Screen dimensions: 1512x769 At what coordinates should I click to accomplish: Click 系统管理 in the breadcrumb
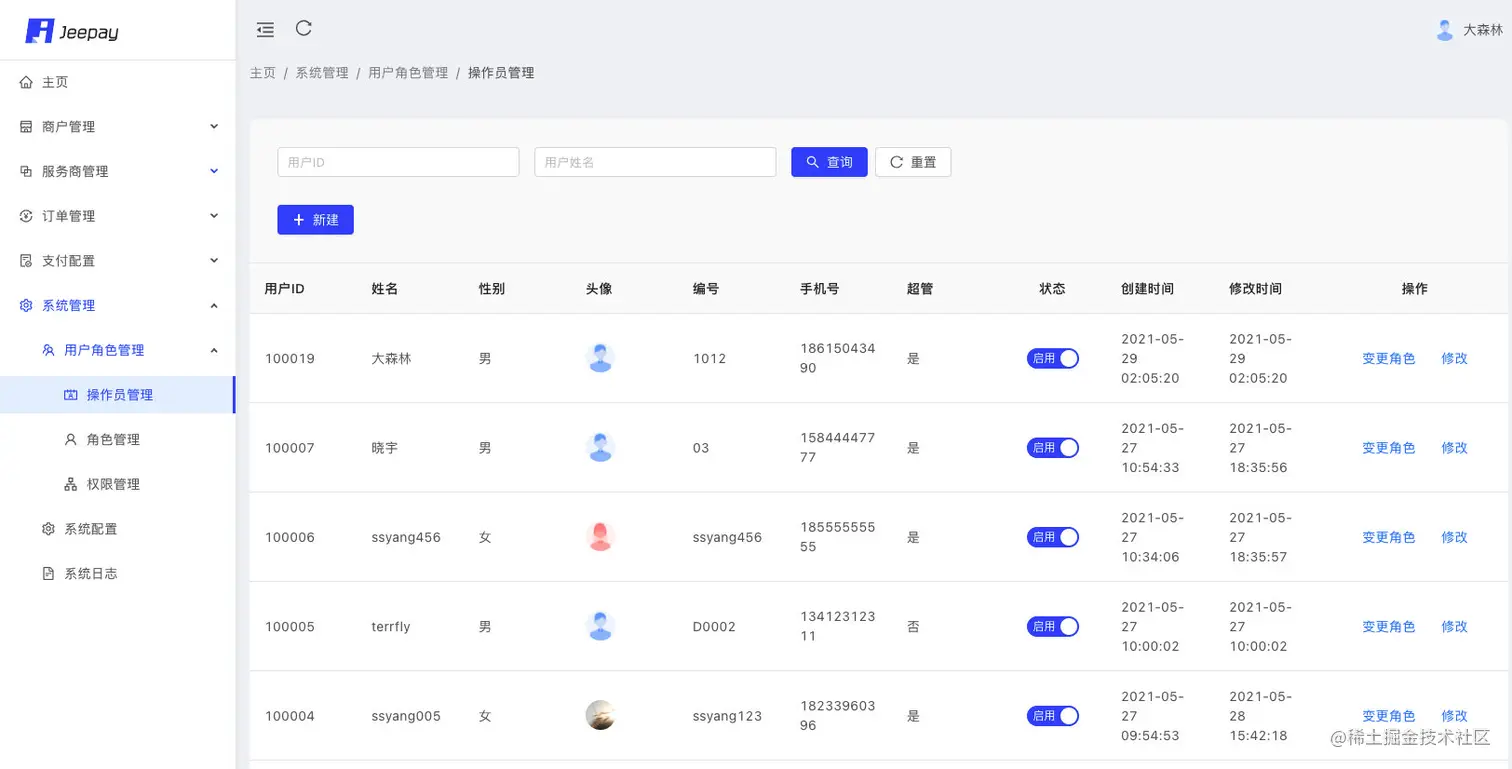click(322, 73)
